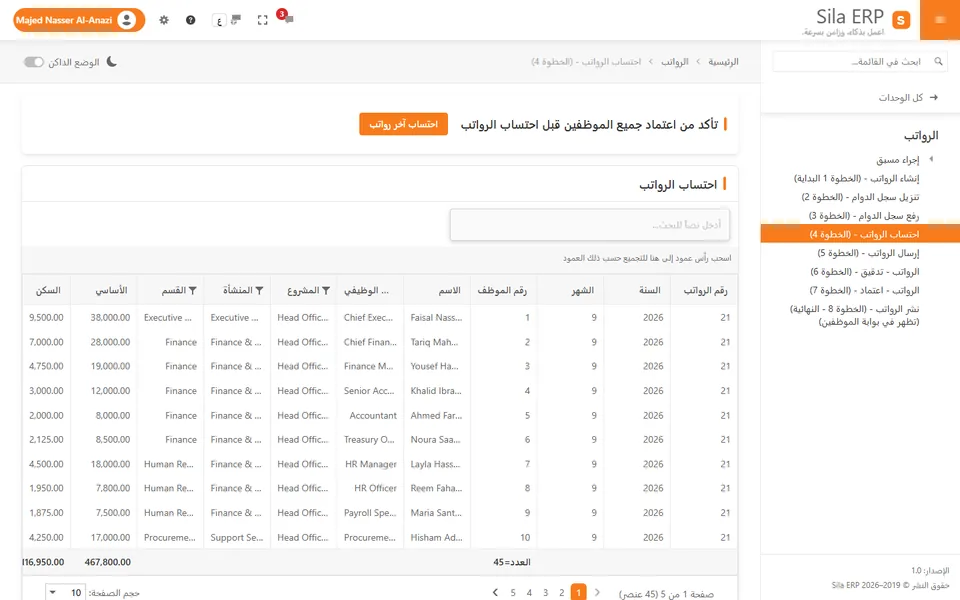Toggle the الوضع الداكن switch

[x=34, y=62]
